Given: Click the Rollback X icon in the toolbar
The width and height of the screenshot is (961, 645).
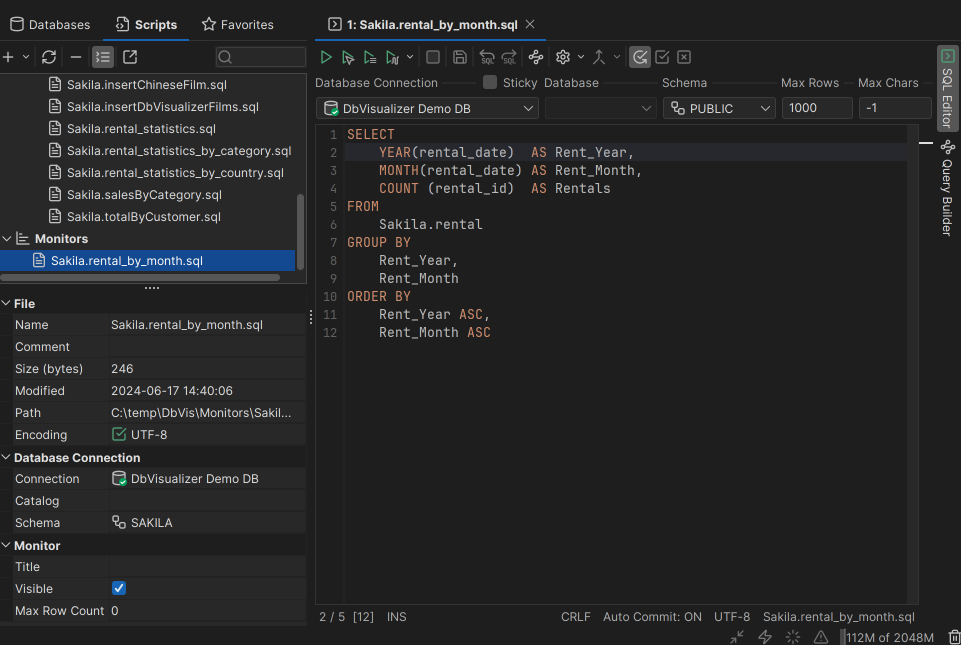Looking at the screenshot, I should pos(684,58).
